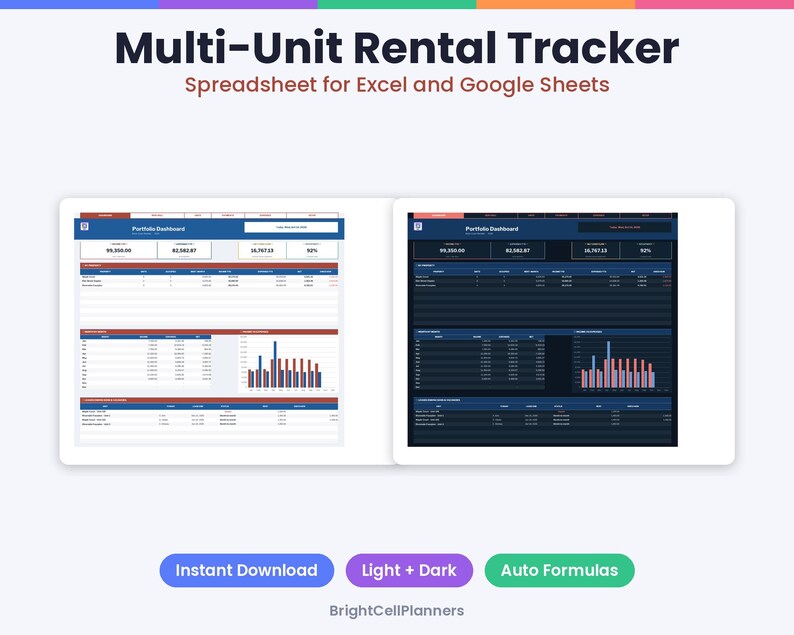Click the 99,350.00 card in dark sheet

452,250
